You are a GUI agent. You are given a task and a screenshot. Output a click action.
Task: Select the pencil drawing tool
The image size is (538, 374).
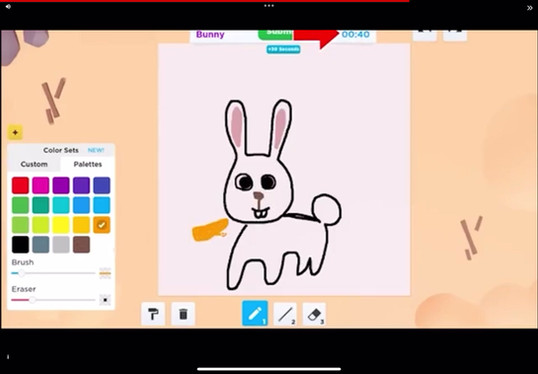255,313
